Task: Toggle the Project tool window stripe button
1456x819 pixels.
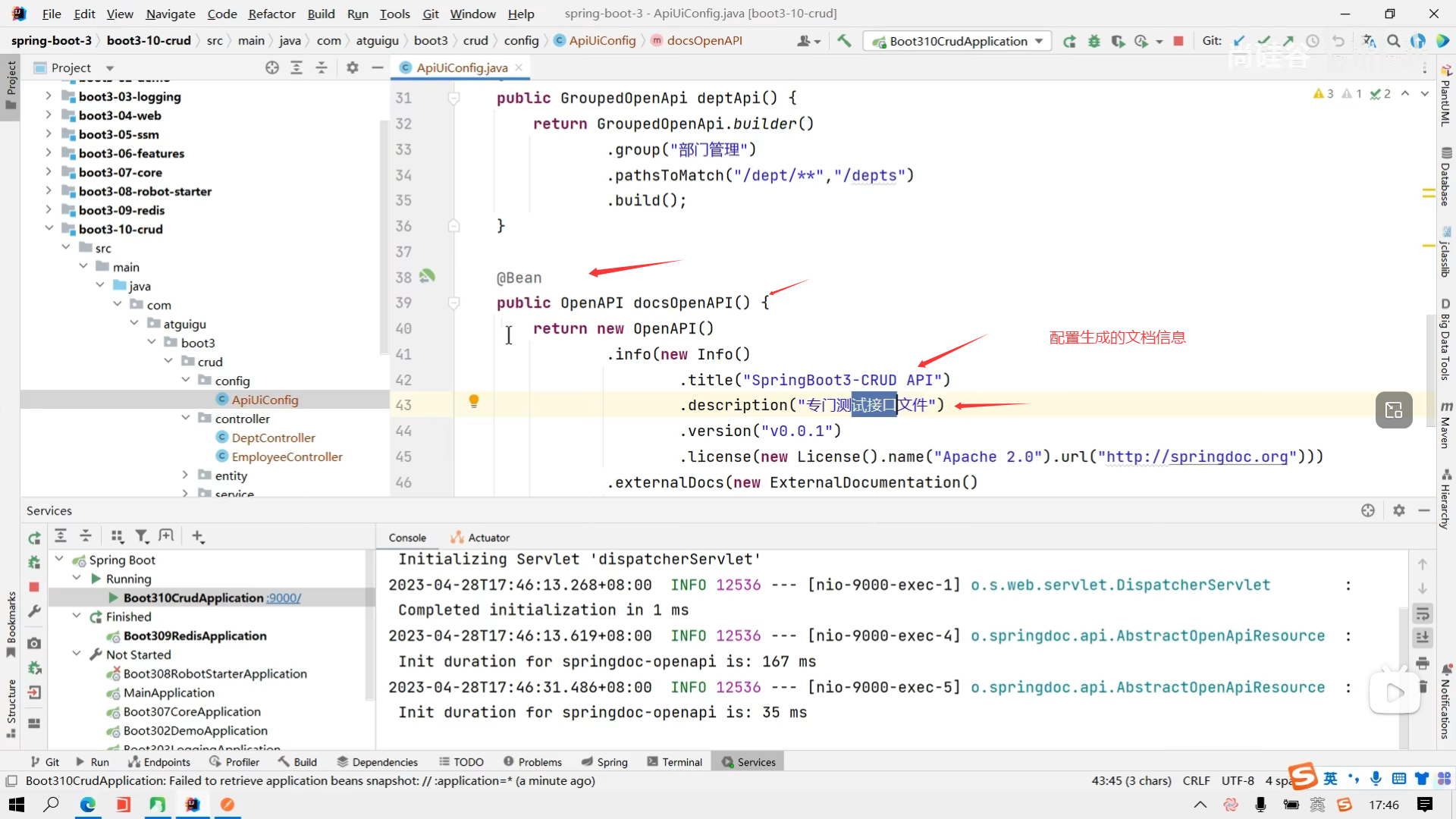Action: (11, 85)
